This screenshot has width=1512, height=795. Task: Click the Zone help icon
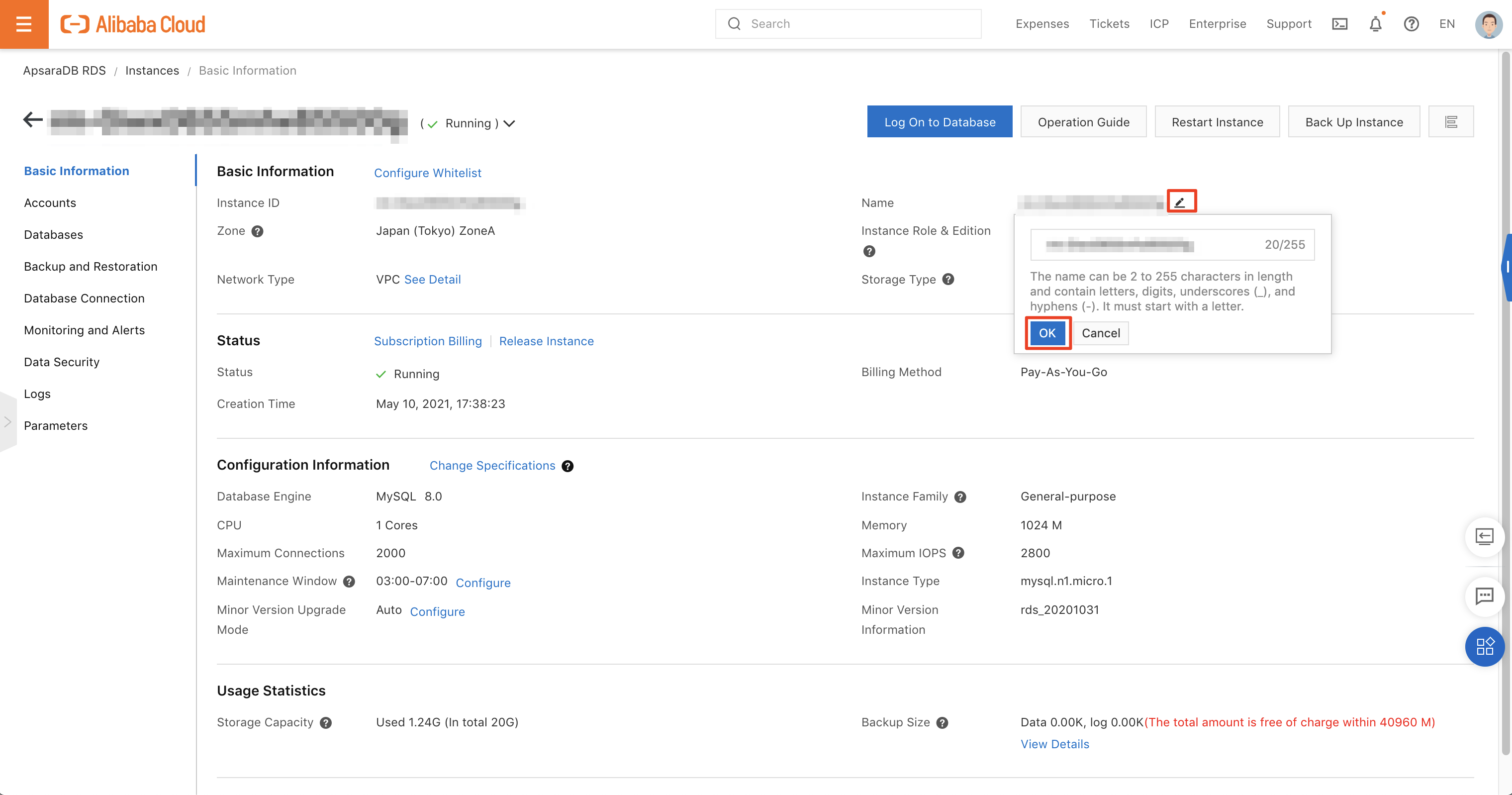257,231
